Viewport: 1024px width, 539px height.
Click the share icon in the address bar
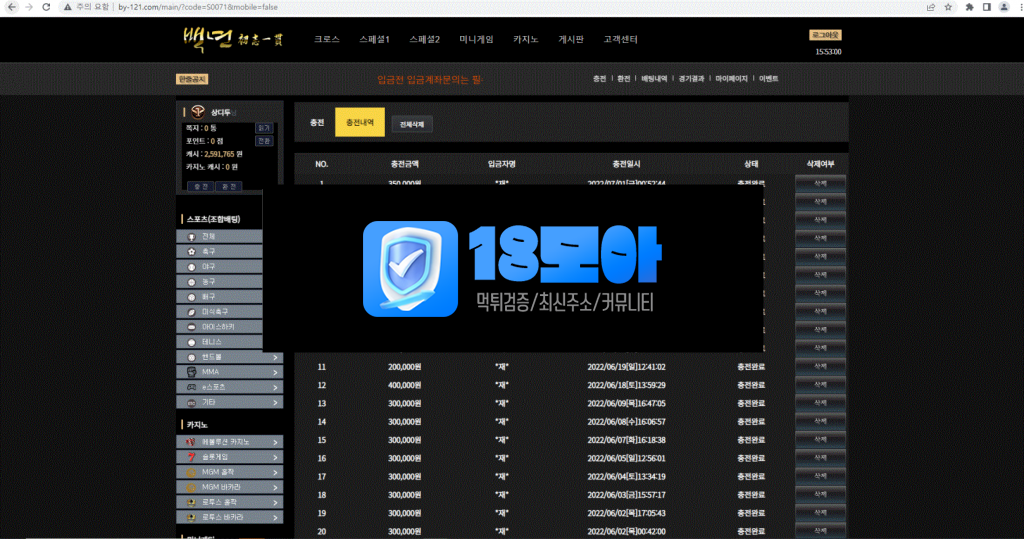[931, 7]
